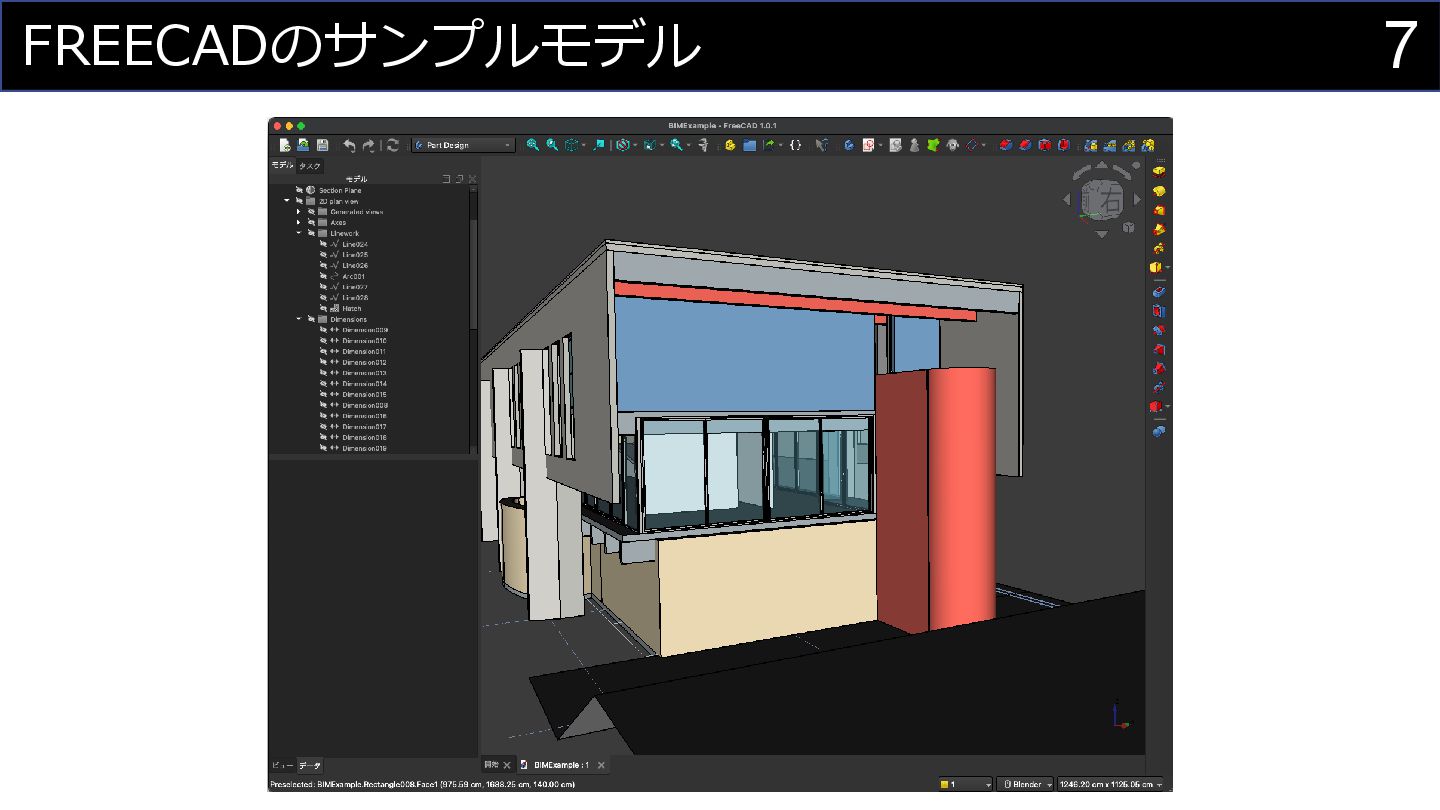
Task: Collapse the Linework group
Action: click(x=298, y=233)
